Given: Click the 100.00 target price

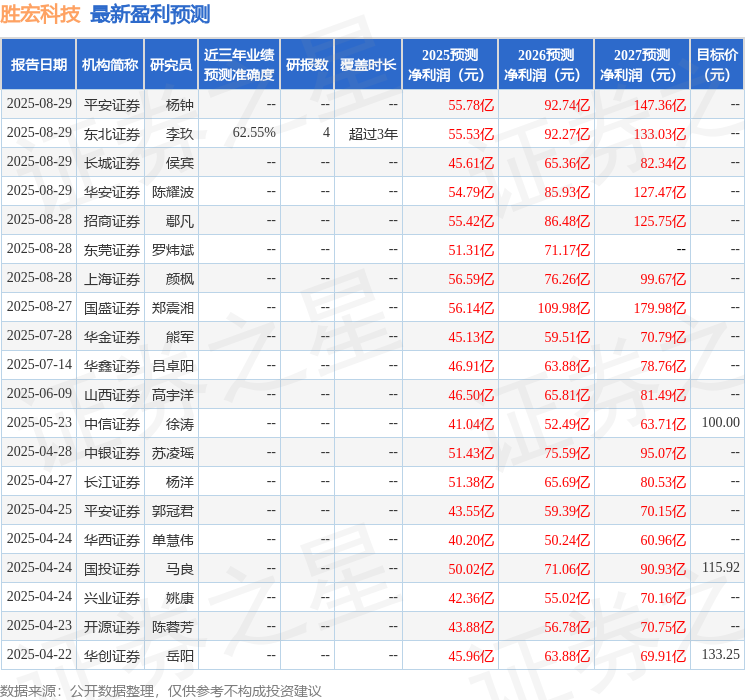Looking at the screenshot, I should point(721,422).
